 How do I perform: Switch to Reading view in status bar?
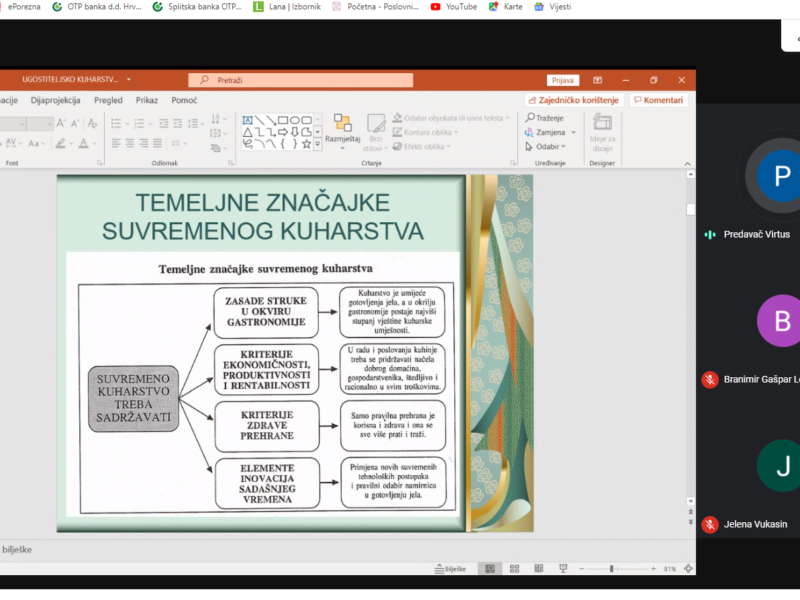pyautogui.click(x=539, y=568)
